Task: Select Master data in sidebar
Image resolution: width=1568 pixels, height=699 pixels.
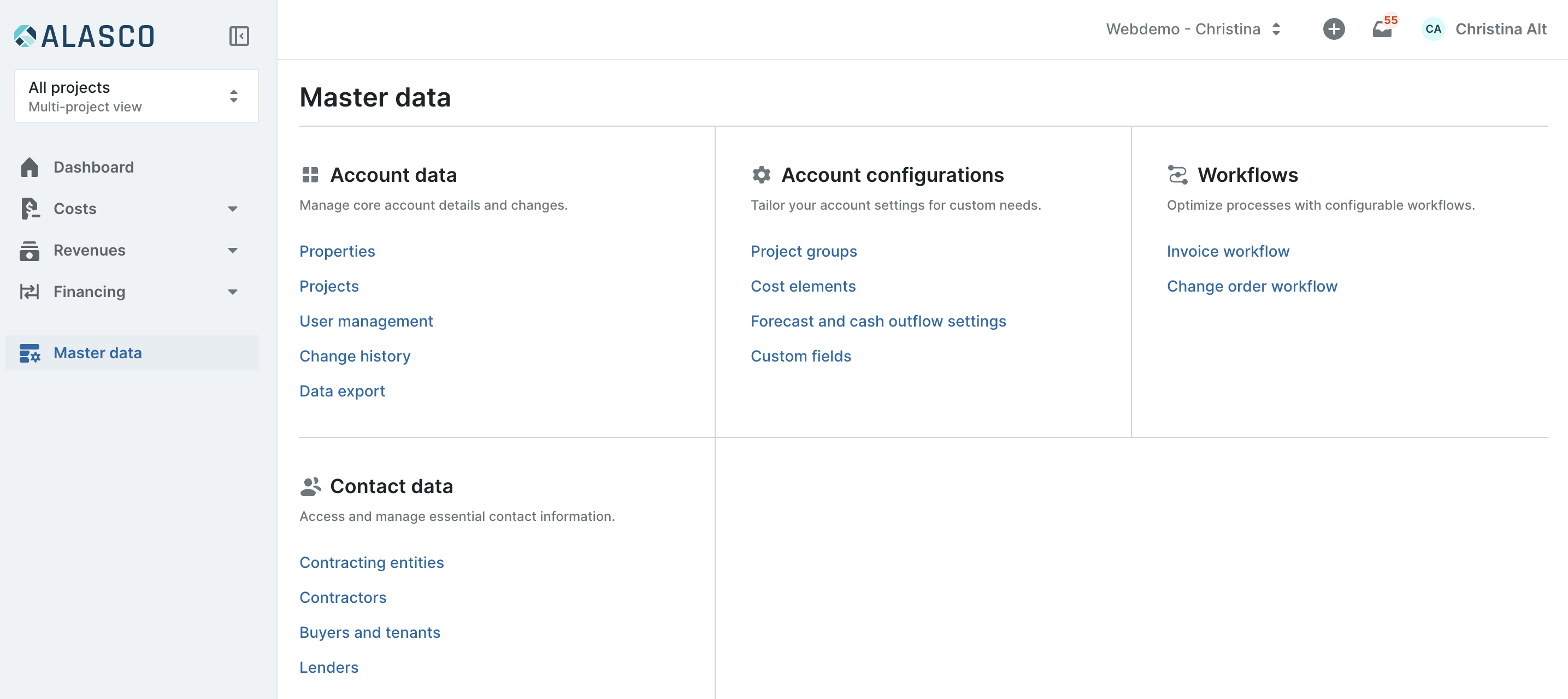Action: [x=97, y=353]
